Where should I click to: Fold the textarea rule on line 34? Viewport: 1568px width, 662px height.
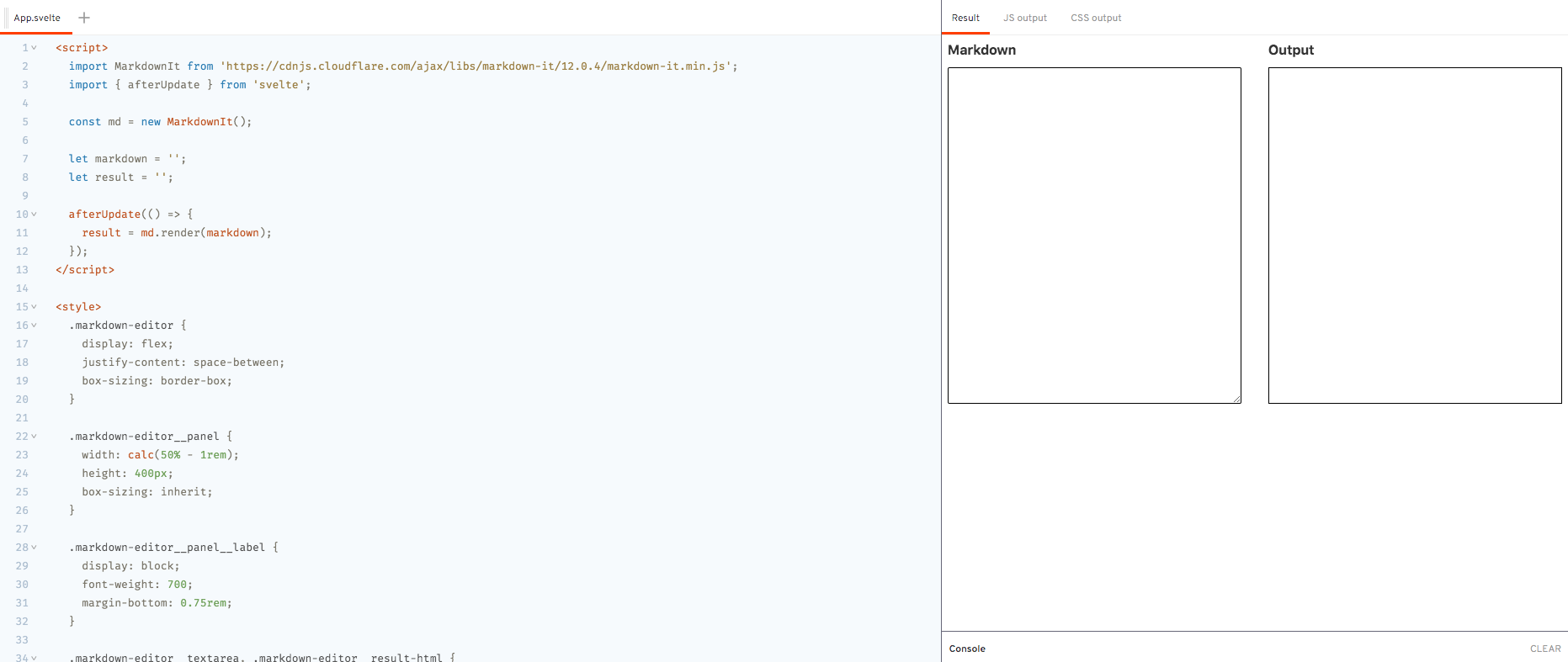35,658
